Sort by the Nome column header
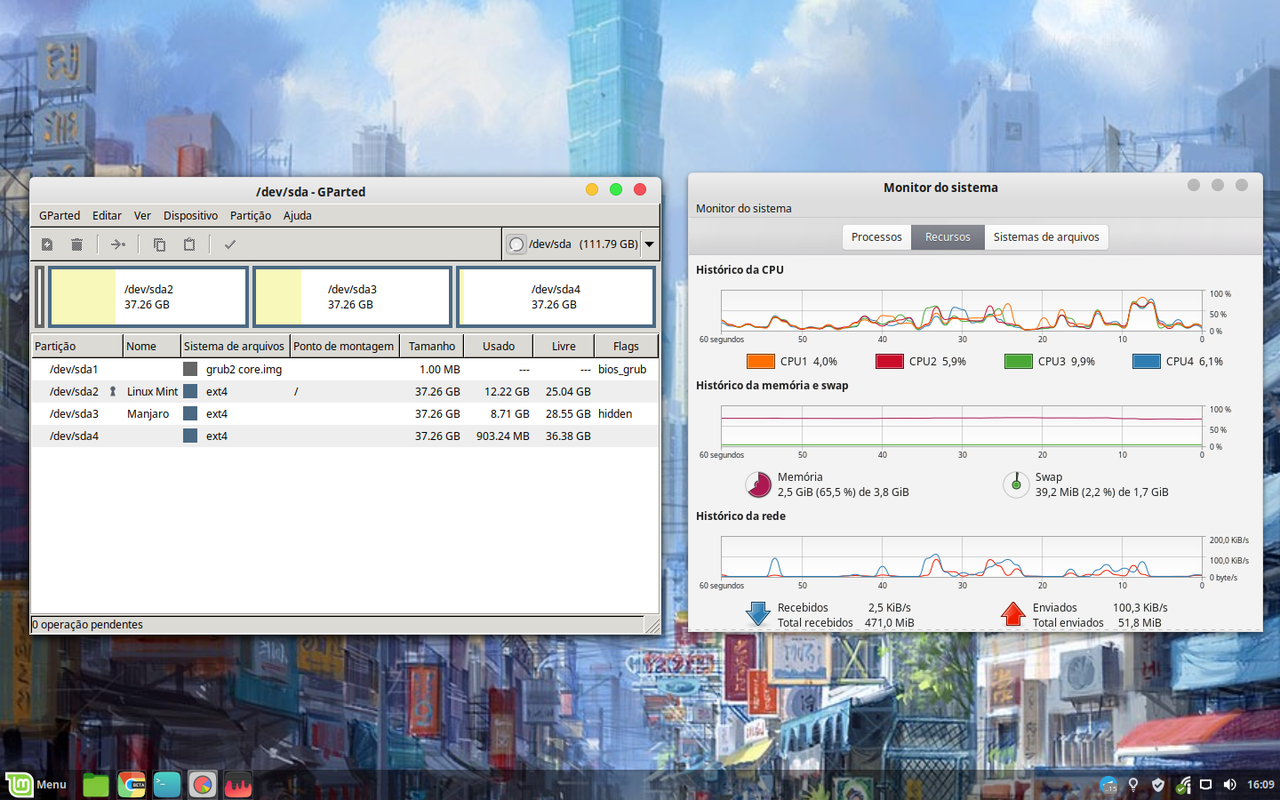Screen dimensions: 1280x800 [x=151, y=346]
